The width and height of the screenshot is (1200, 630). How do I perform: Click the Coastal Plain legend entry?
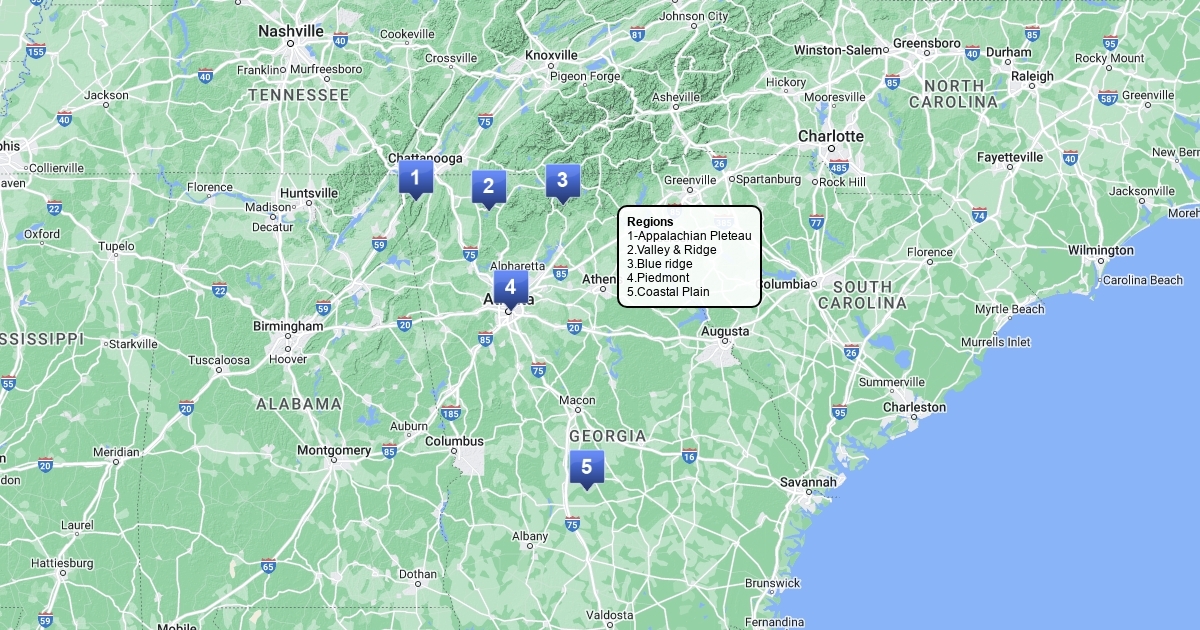coord(668,292)
